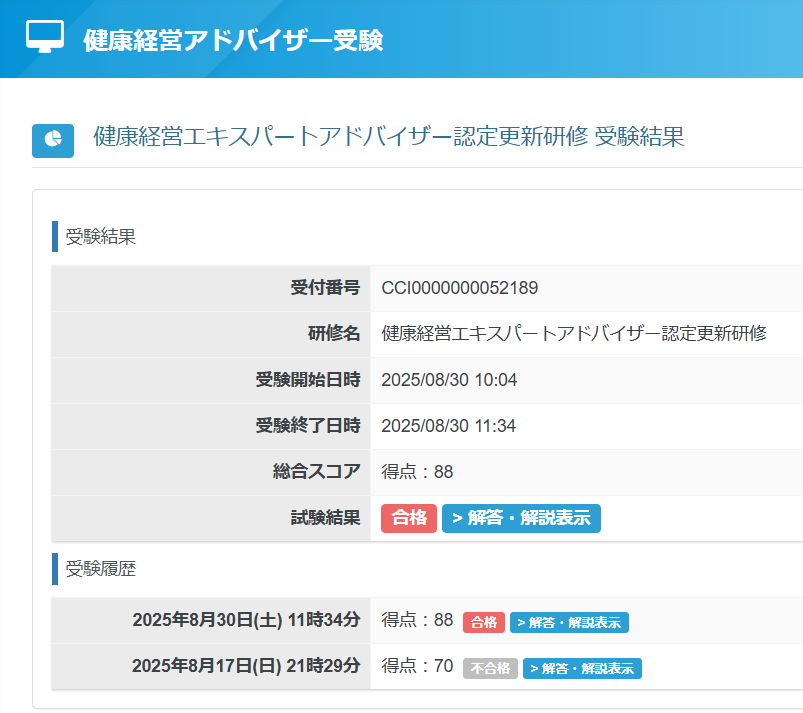This screenshot has width=803, height=713.
Task: Select receipt number CCI0000000052189
Action: click(x=459, y=288)
